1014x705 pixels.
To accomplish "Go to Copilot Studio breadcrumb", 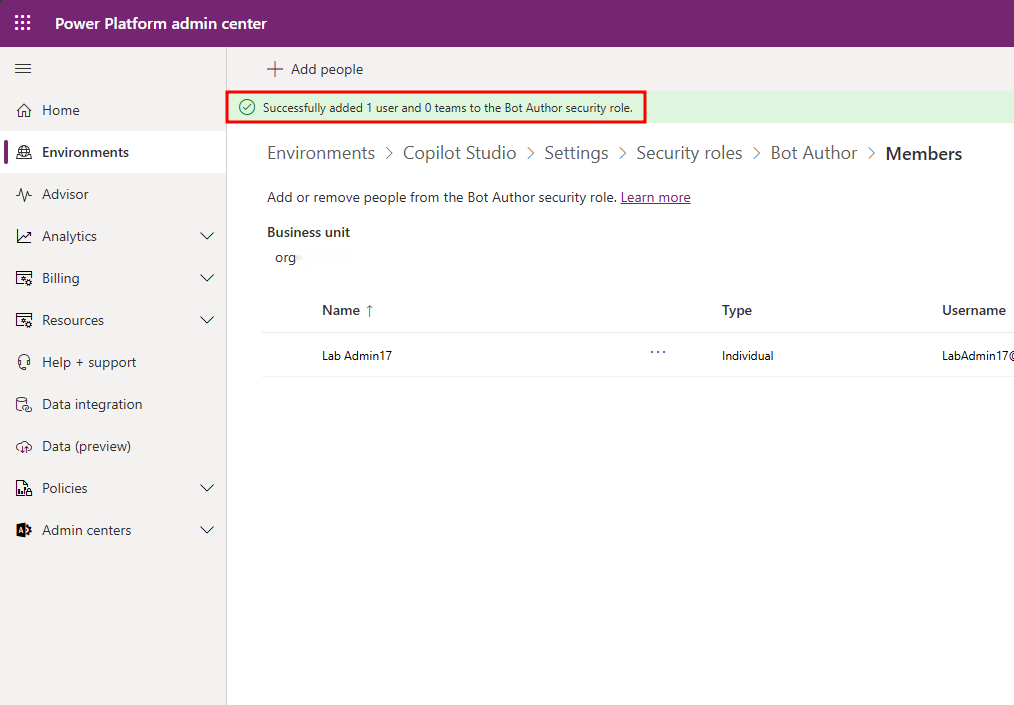I will coord(459,153).
